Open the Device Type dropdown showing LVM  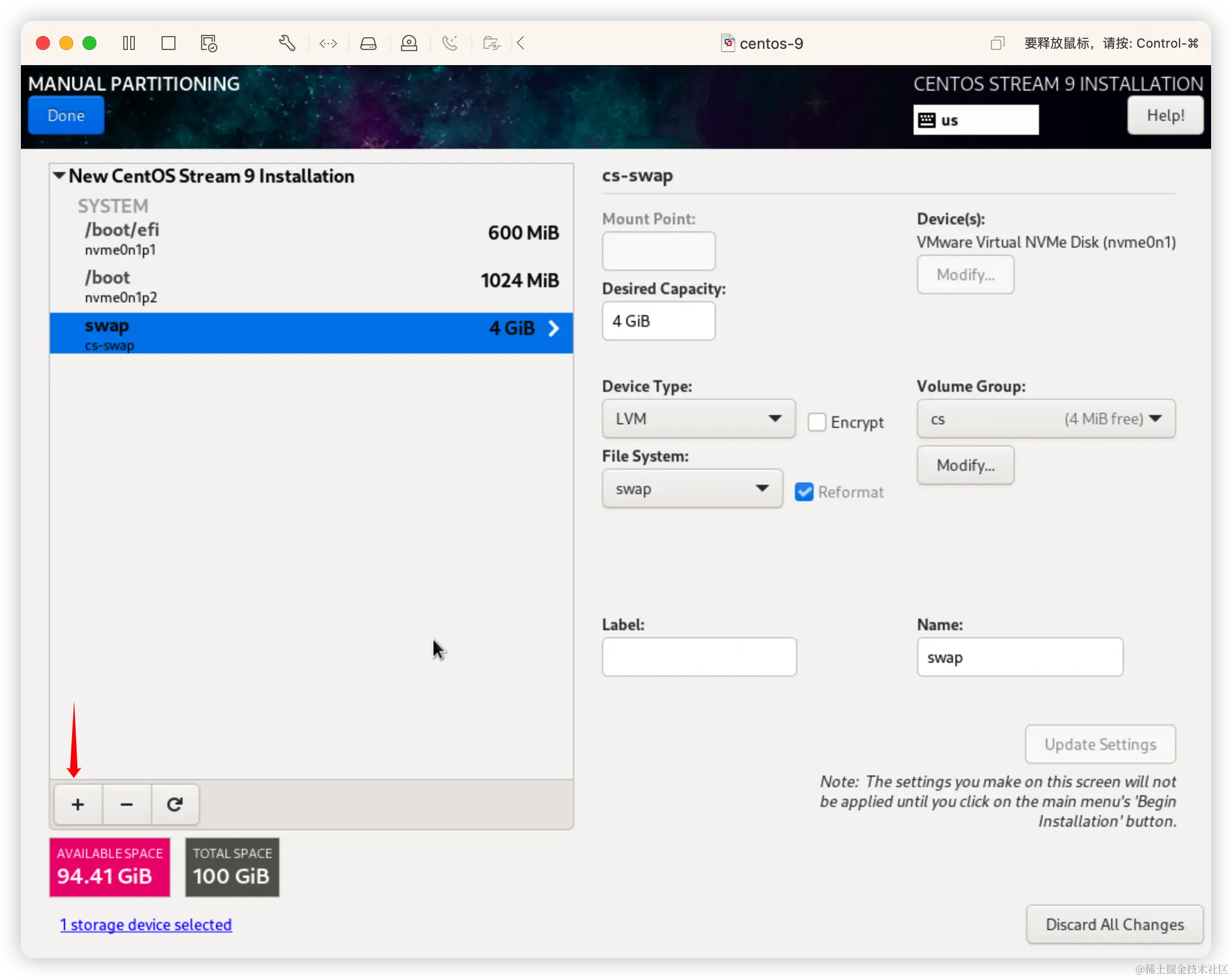(697, 419)
